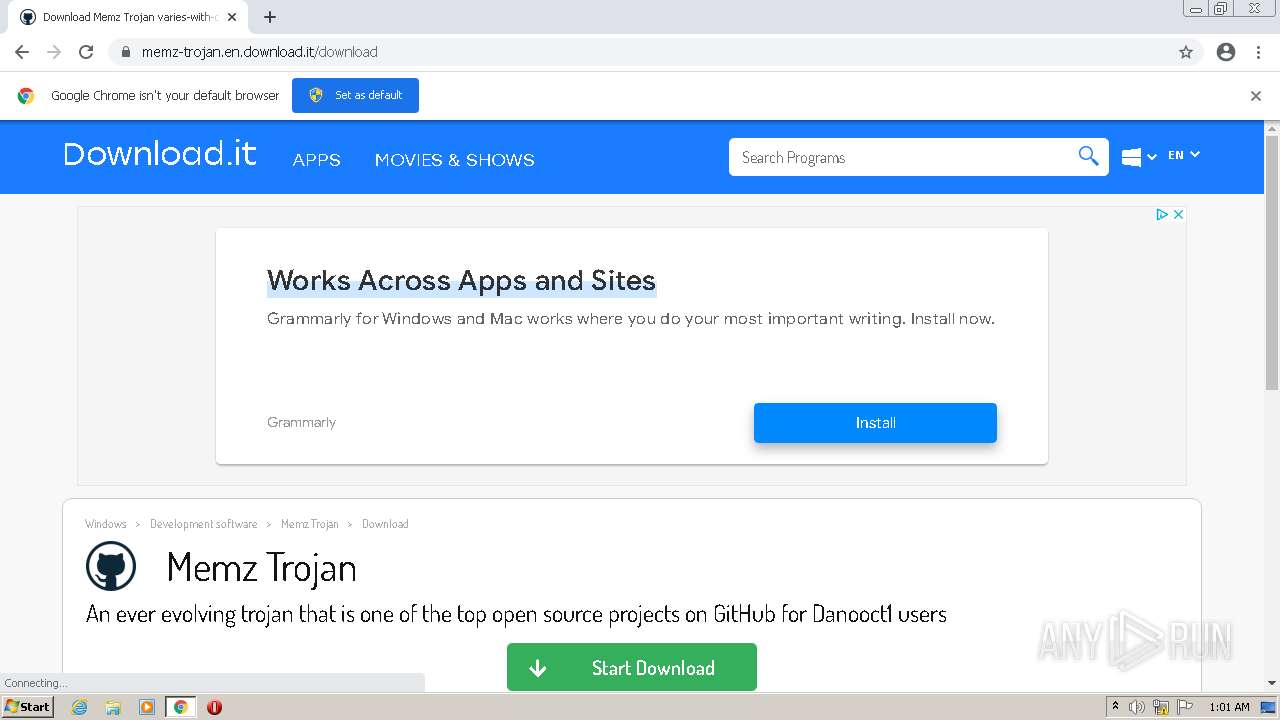This screenshot has width=1280, height=720.
Task: Go back to the previous page
Action: tap(22, 52)
